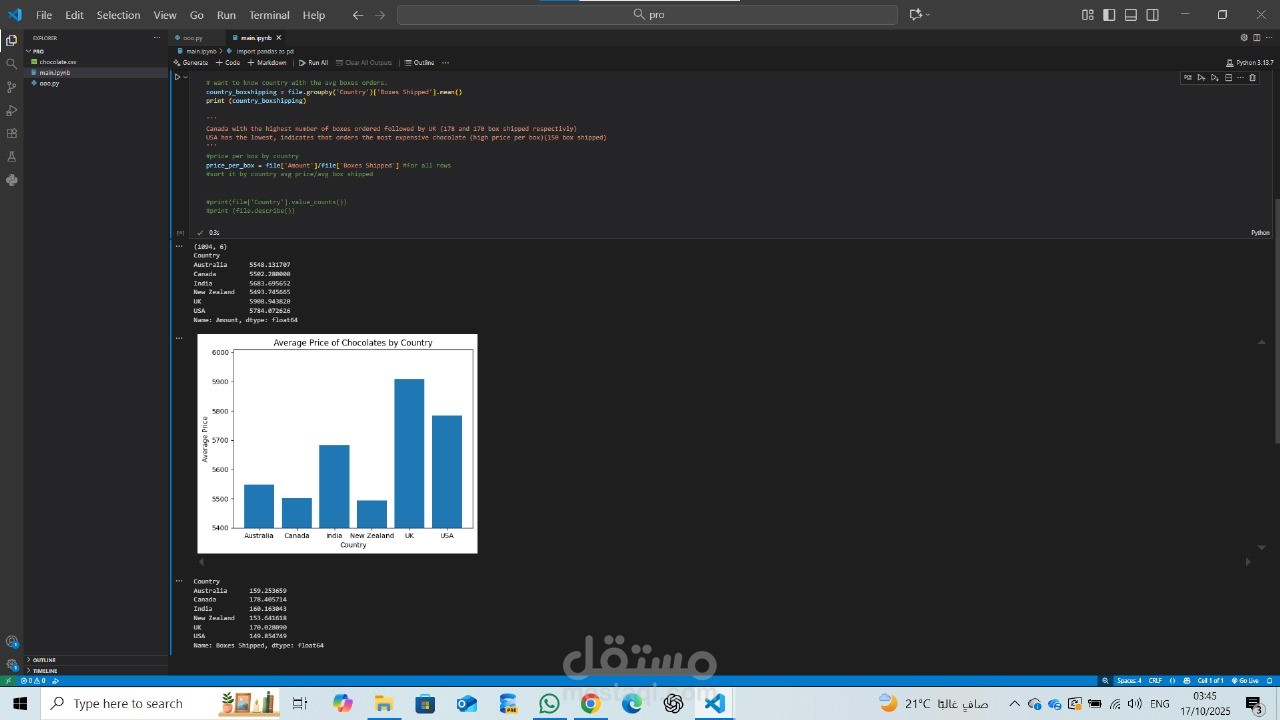Expand the OUTLINE section at the bottom

[42, 660]
